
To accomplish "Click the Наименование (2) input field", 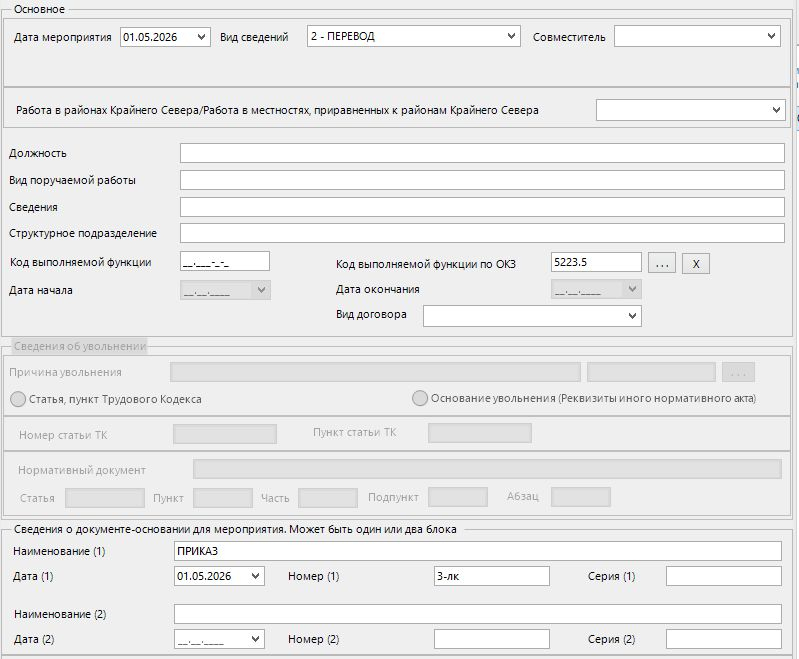I will [x=477, y=614].
